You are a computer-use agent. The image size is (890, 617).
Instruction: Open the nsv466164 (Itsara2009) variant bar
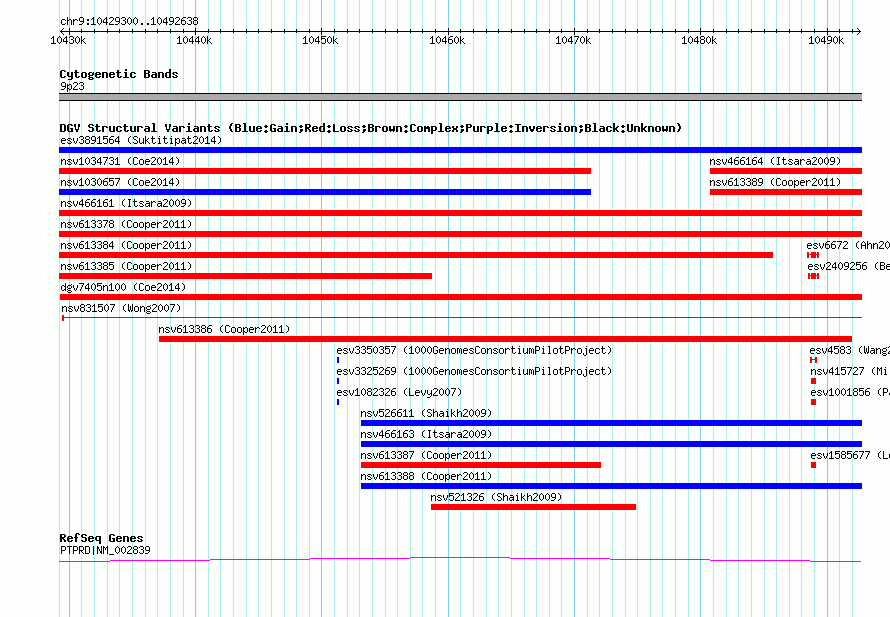tap(786, 171)
